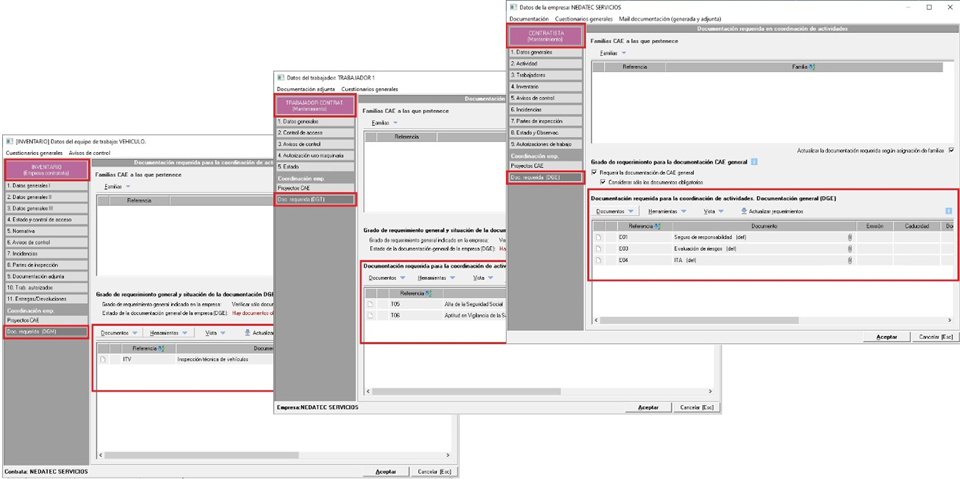Open Documentos dropdown in the company window
This screenshot has height=479, width=960.
click(615, 211)
